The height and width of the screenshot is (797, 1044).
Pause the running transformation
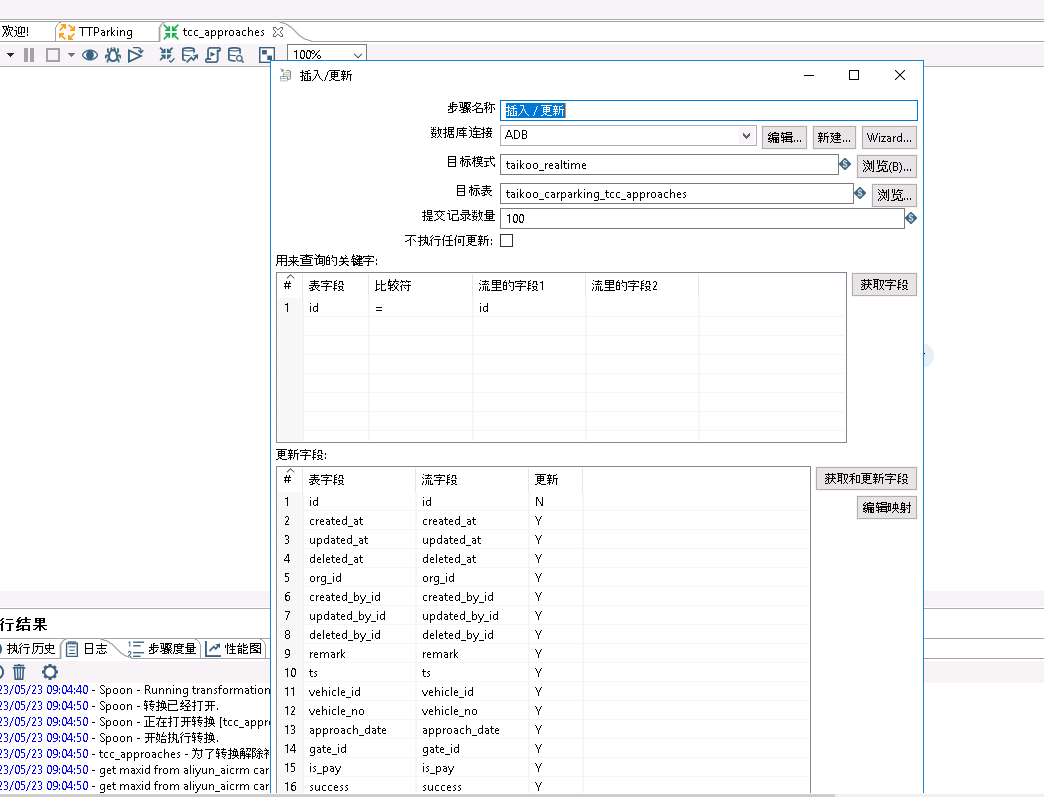click(29, 55)
